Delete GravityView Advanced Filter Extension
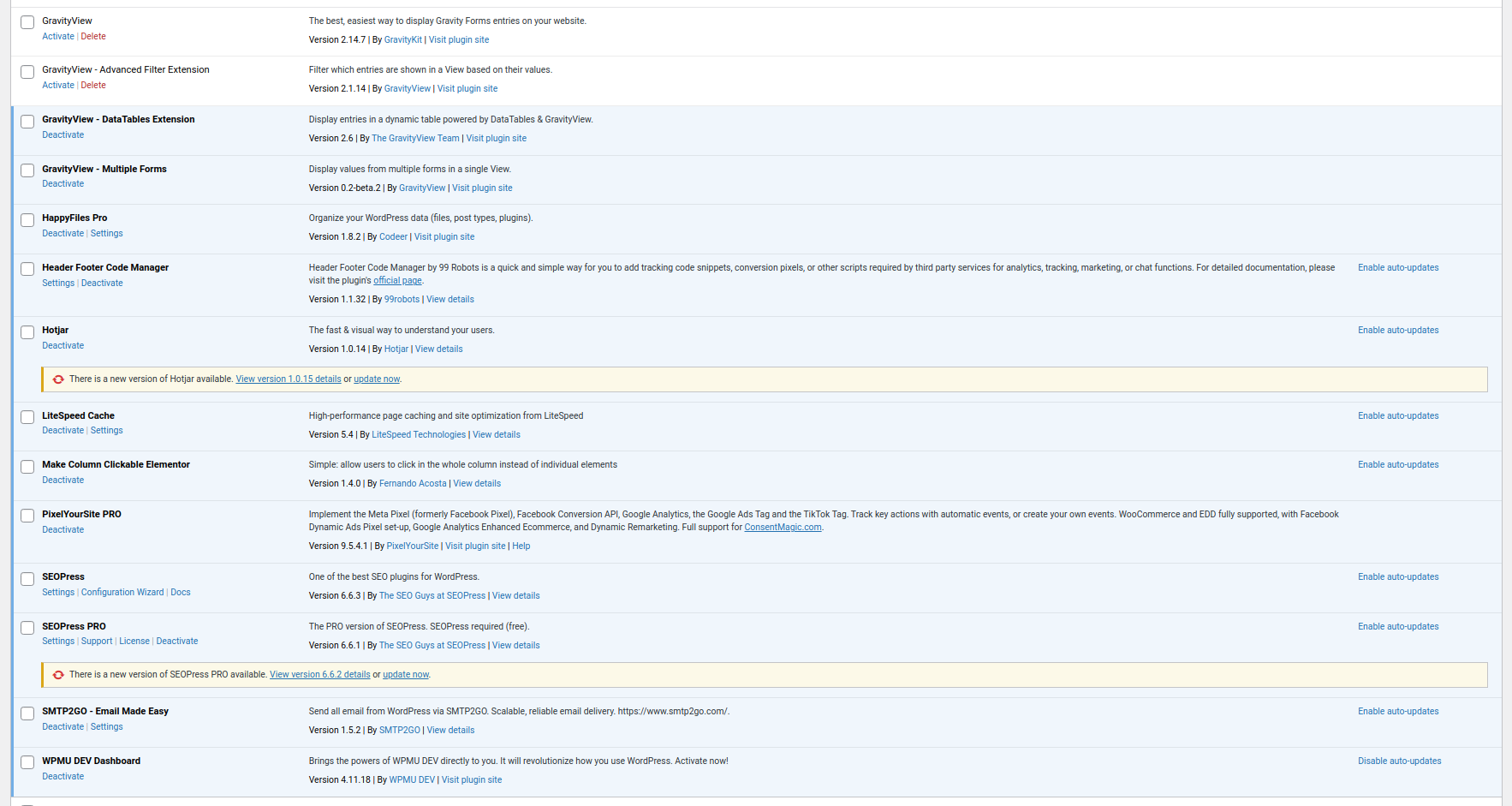The height and width of the screenshot is (806, 1512). click(x=93, y=86)
